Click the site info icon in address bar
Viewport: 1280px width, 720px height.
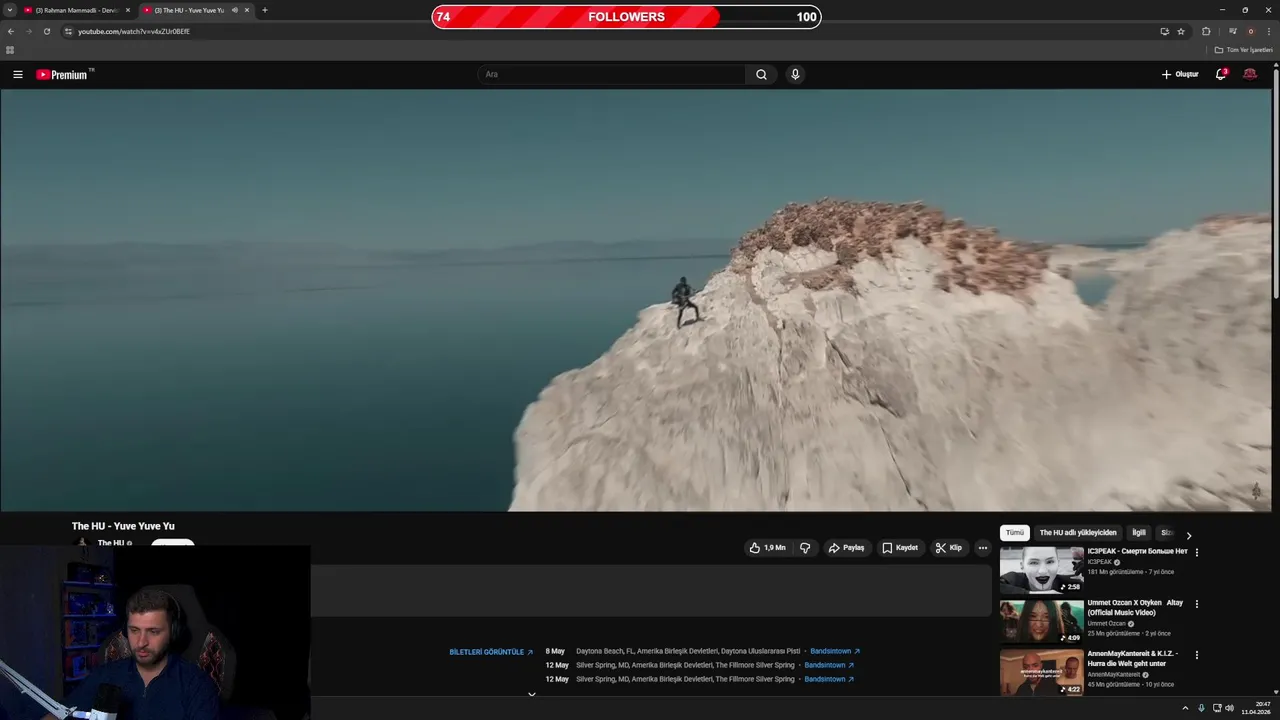point(68,31)
